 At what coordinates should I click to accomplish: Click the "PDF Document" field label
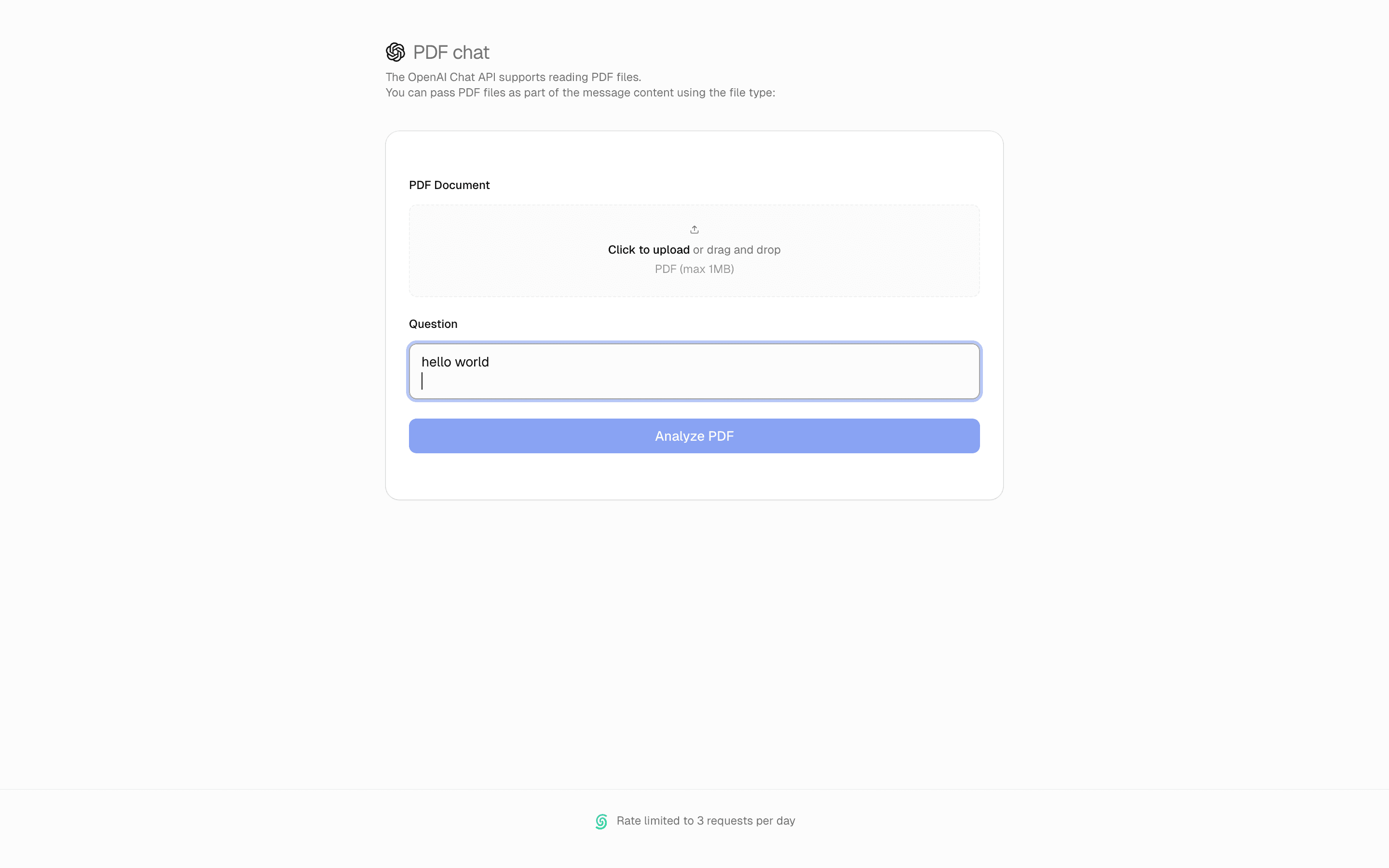449,185
